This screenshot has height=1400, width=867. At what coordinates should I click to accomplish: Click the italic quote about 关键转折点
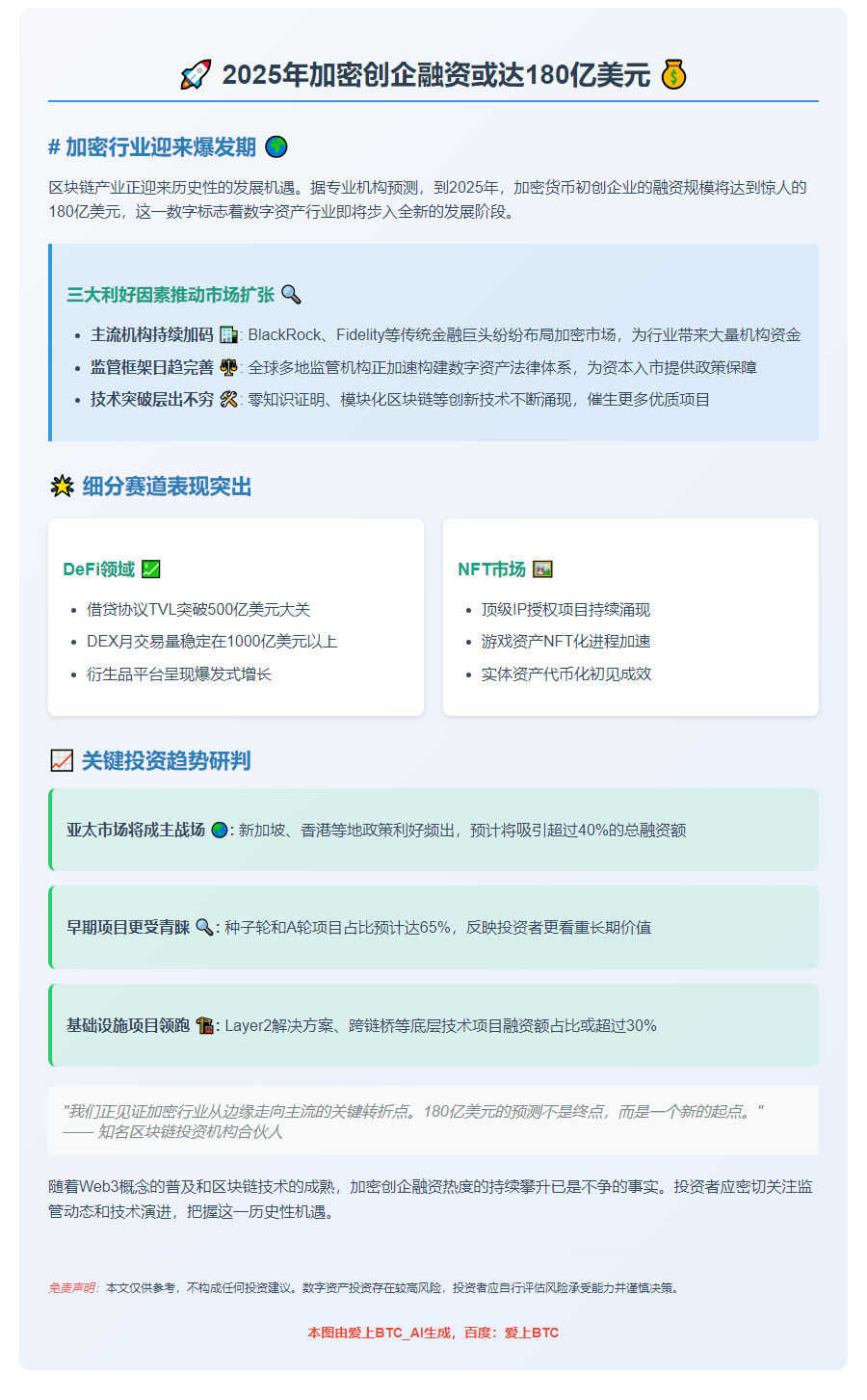coord(413,1112)
